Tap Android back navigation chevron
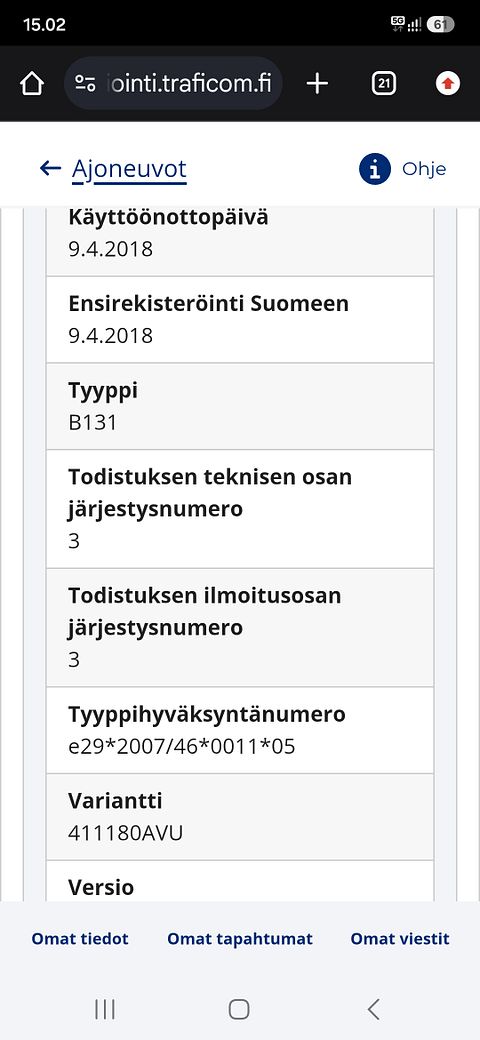This screenshot has width=480, height=1040. [x=373, y=1009]
